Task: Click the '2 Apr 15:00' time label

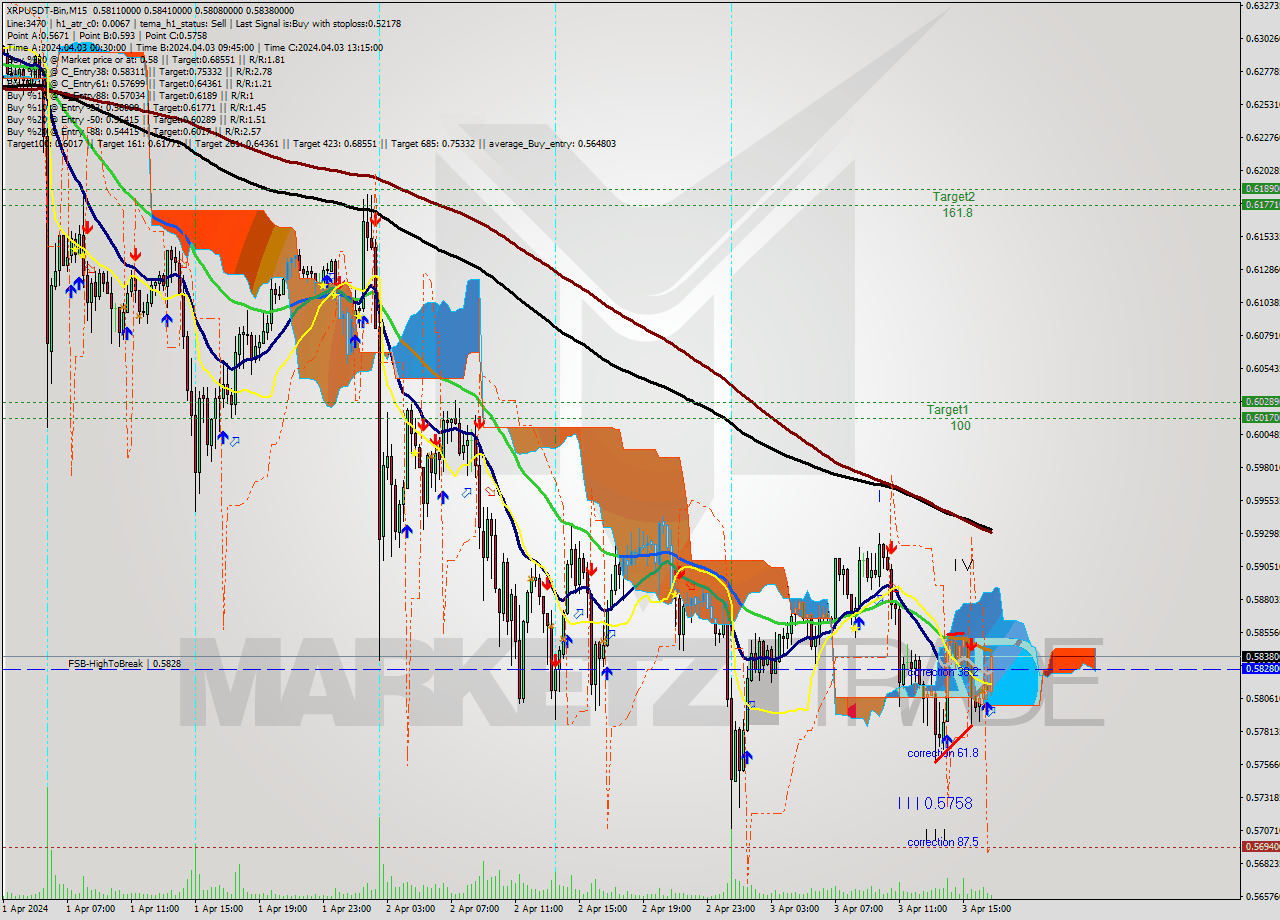Action: click(x=602, y=909)
